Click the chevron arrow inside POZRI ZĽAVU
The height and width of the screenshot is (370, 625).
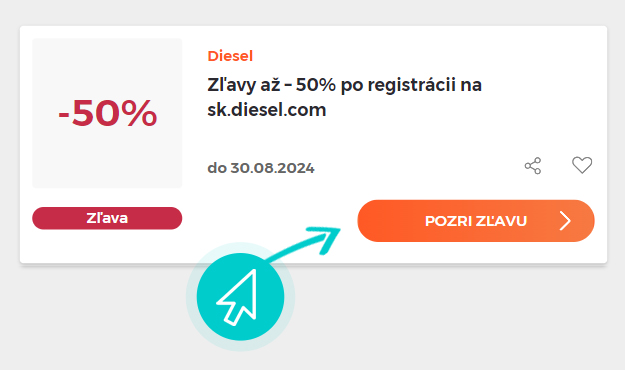(x=565, y=221)
